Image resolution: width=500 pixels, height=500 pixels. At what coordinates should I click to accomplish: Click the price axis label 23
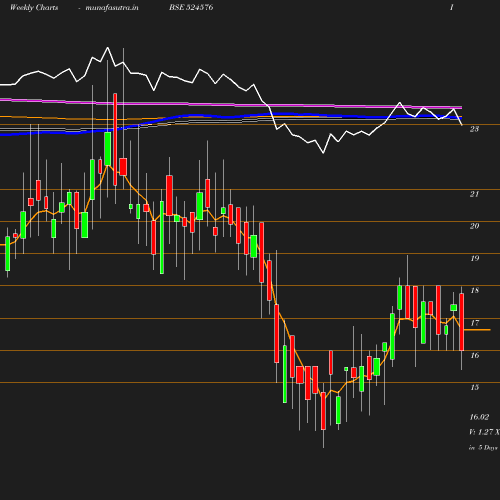(x=474, y=129)
